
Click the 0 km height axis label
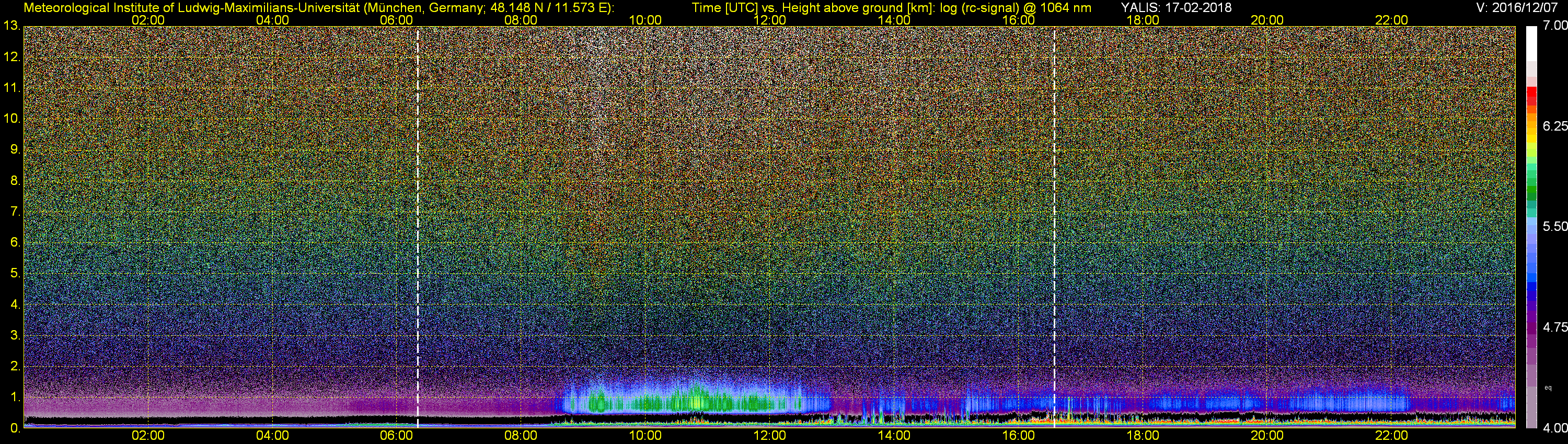(x=15, y=429)
